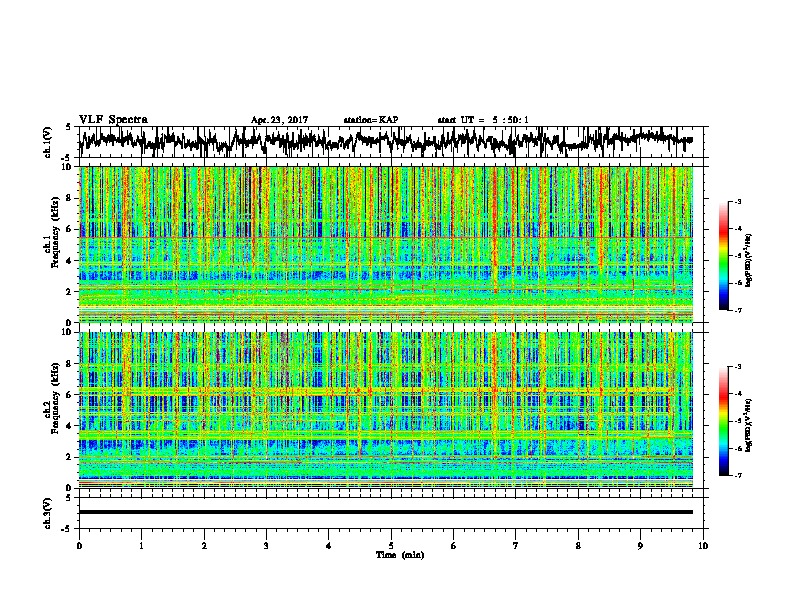Click the "ch.1(V)" waveform axis label
The height and width of the screenshot is (612, 792).
point(48,142)
